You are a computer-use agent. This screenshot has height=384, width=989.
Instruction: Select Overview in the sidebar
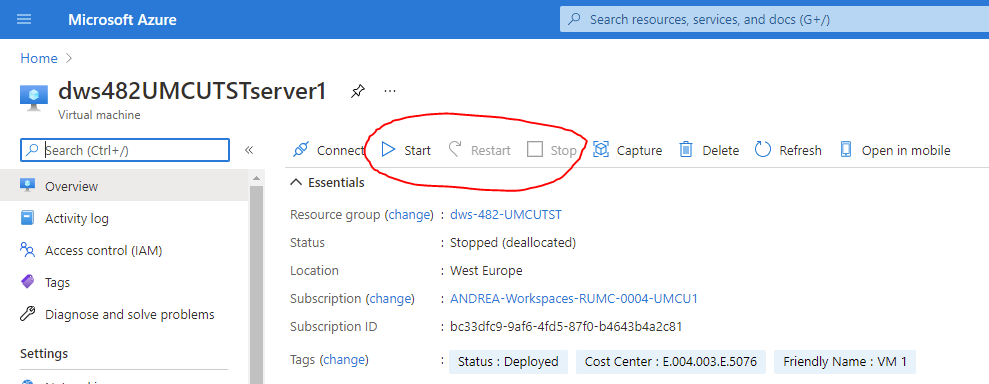pos(124,186)
